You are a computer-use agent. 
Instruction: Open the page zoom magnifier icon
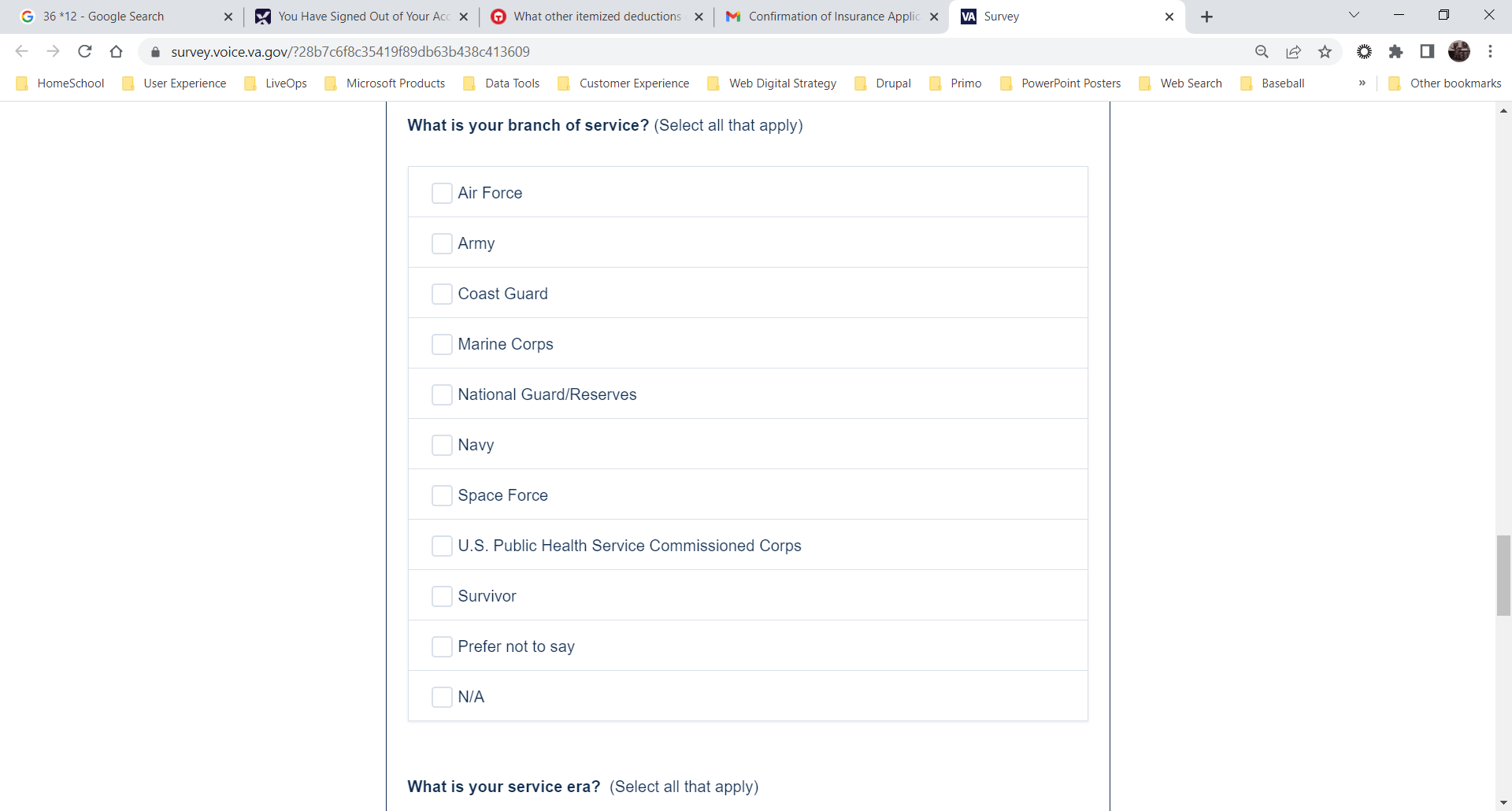(1262, 52)
